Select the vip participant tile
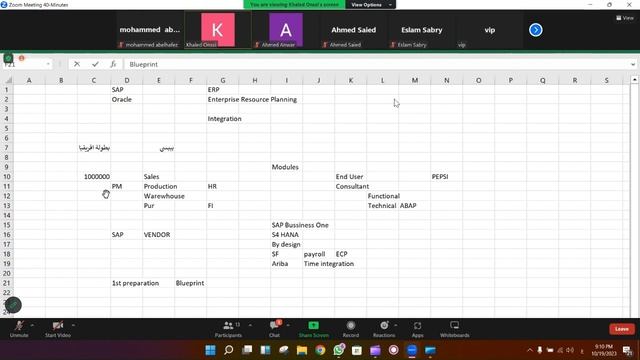Viewport: 640px width, 360px height. pos(489,30)
